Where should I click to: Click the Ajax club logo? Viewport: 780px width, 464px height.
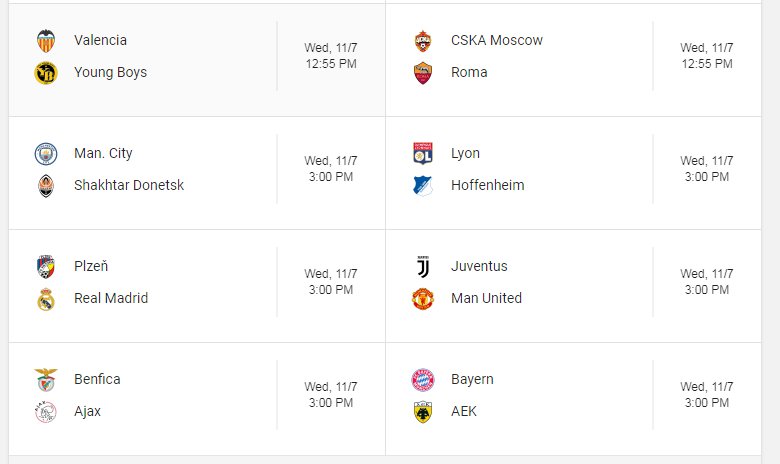(46, 412)
